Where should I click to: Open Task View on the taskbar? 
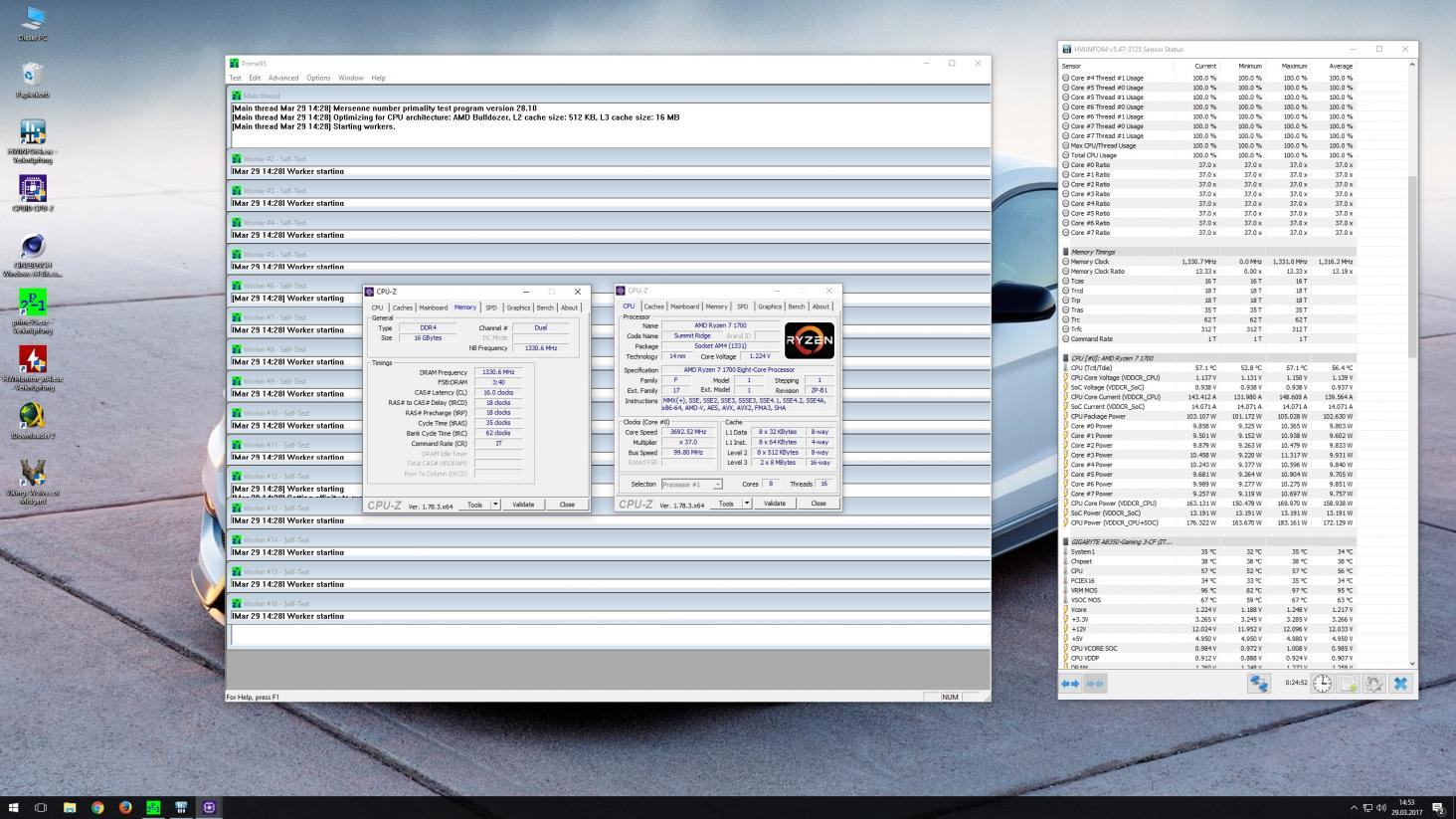click(x=41, y=807)
